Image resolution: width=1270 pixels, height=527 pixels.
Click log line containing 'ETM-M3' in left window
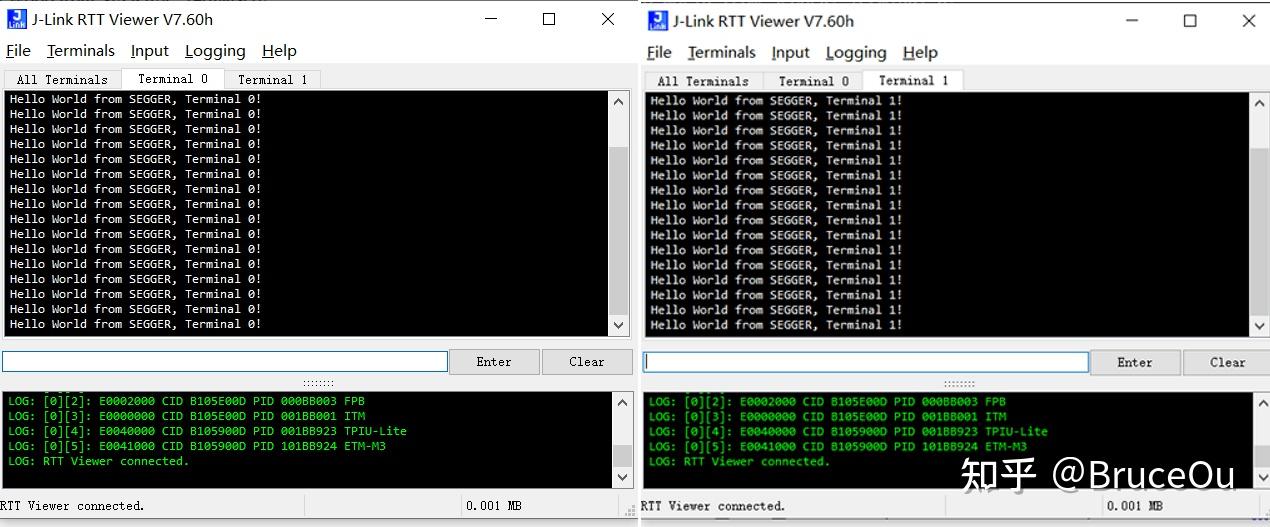click(196, 446)
